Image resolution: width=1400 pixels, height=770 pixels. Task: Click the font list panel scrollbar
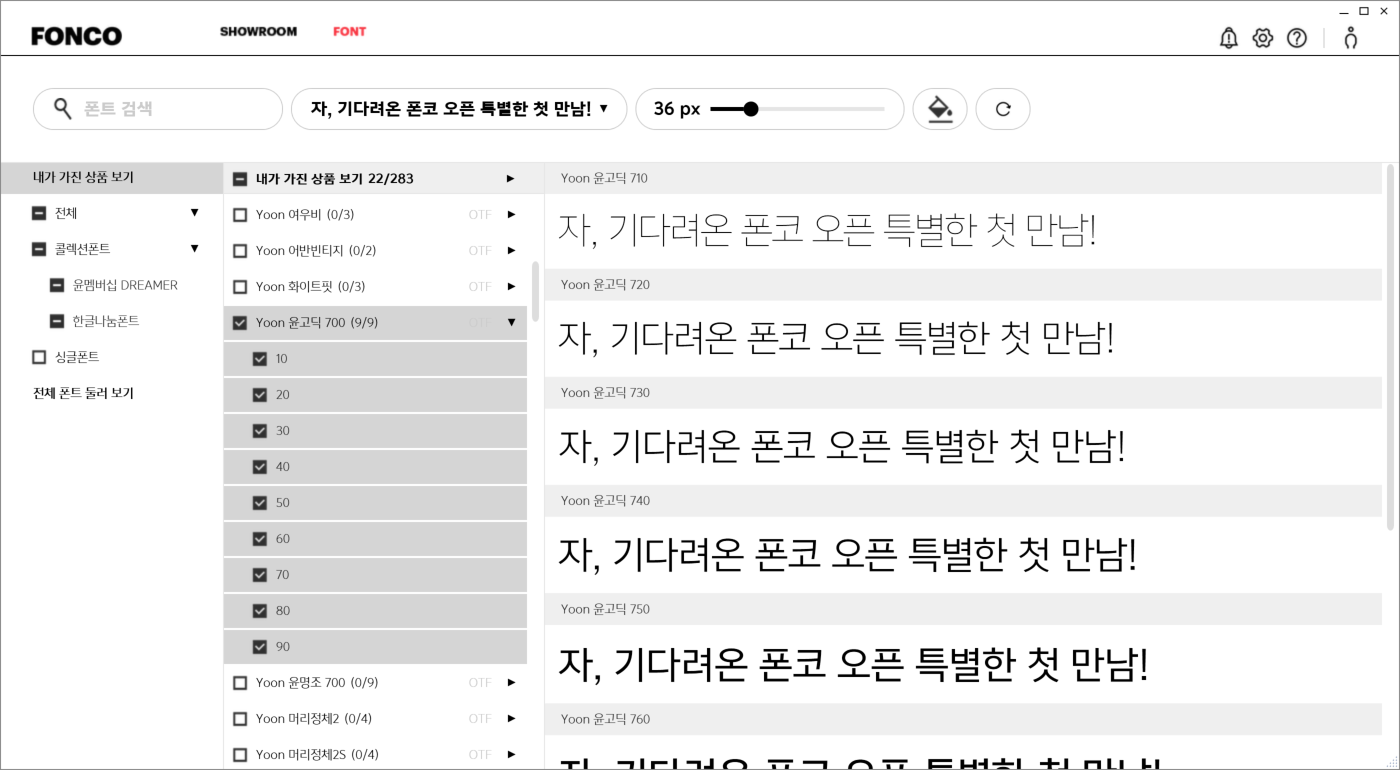535,291
